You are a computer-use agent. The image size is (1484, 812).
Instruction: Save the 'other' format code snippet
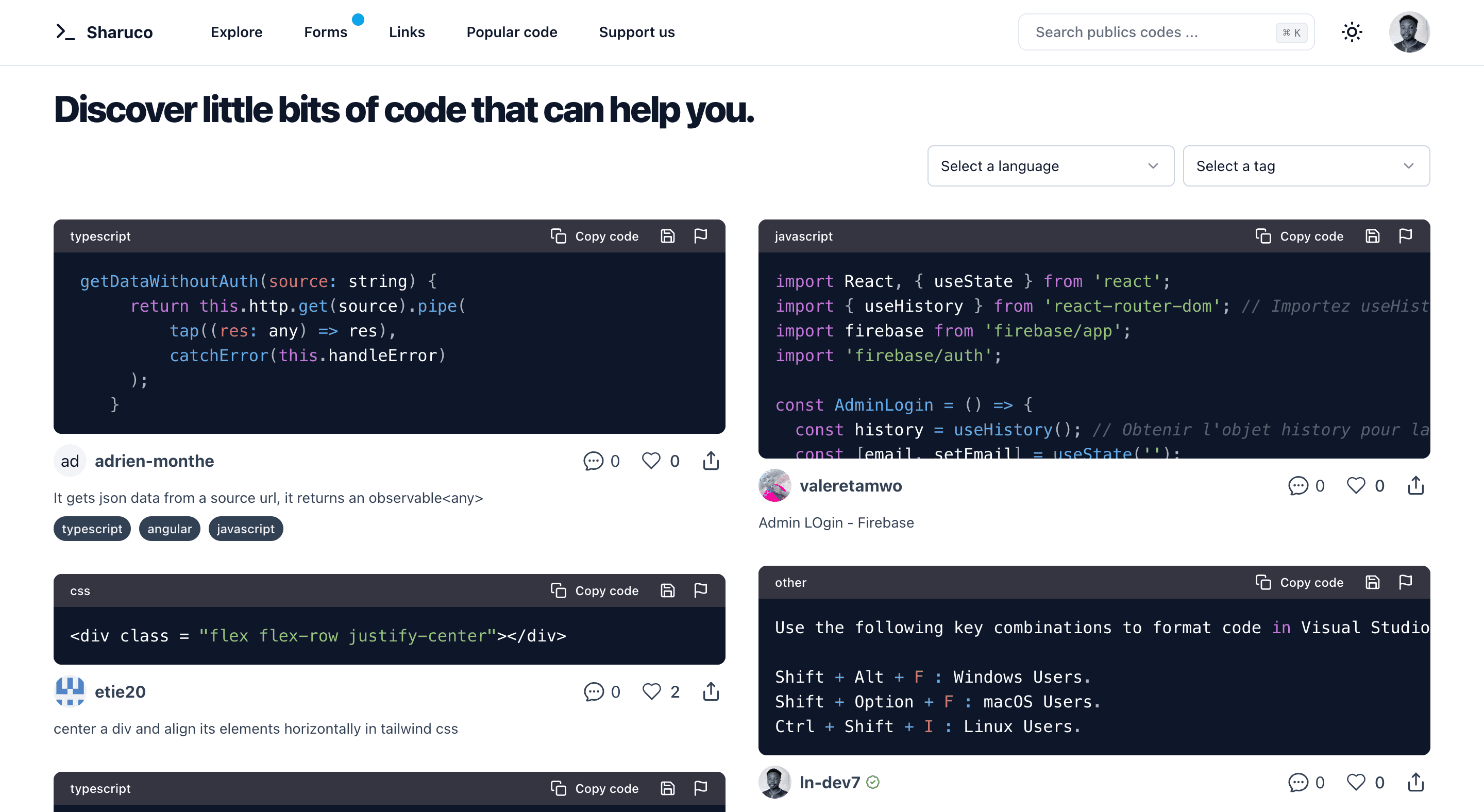point(1372,582)
